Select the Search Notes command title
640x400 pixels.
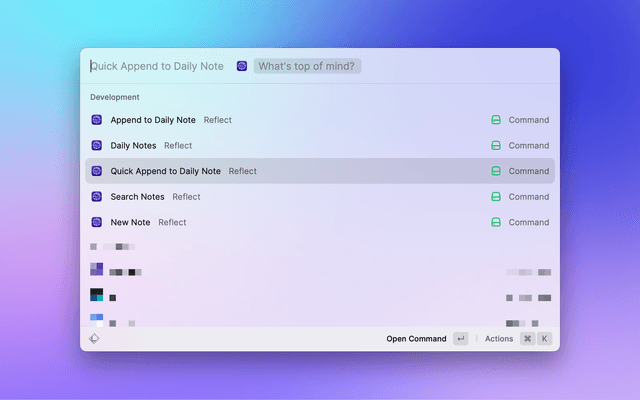(x=137, y=197)
